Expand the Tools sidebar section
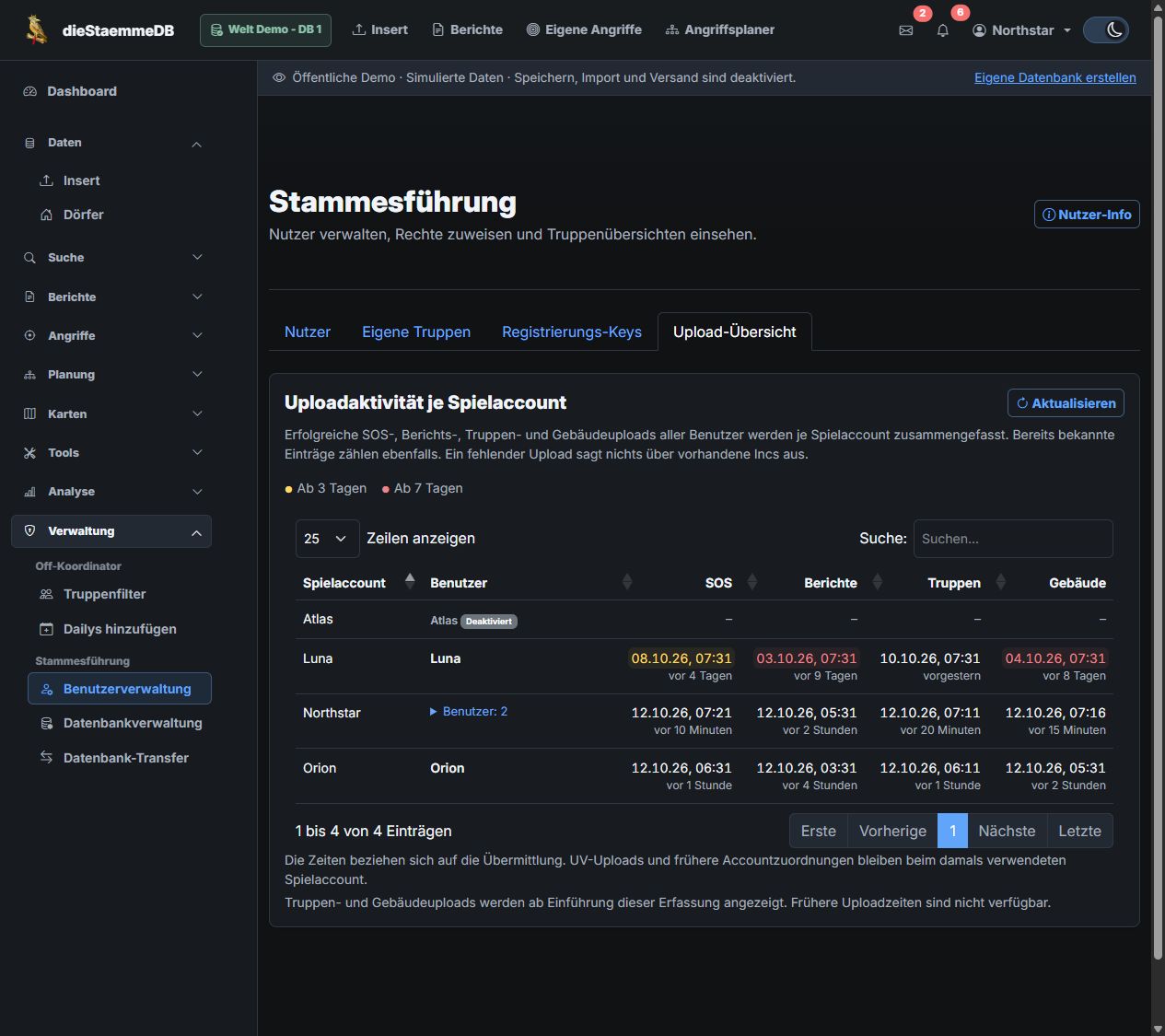1165x1036 pixels. pos(112,452)
